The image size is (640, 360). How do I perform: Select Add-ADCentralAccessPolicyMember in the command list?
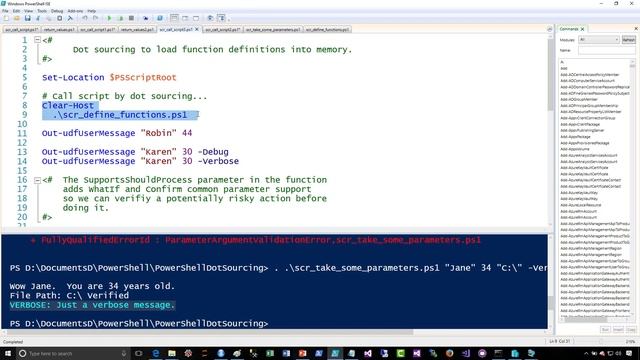click(x=590, y=75)
